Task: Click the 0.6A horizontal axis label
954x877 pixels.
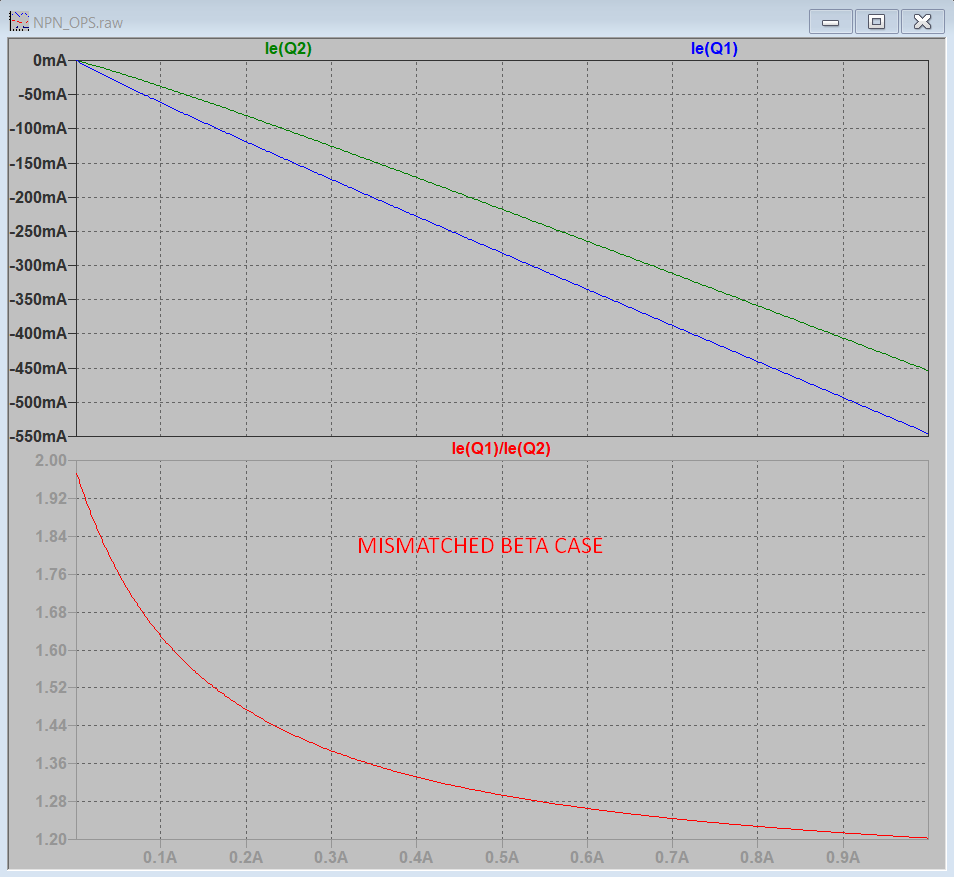Action: (x=588, y=858)
